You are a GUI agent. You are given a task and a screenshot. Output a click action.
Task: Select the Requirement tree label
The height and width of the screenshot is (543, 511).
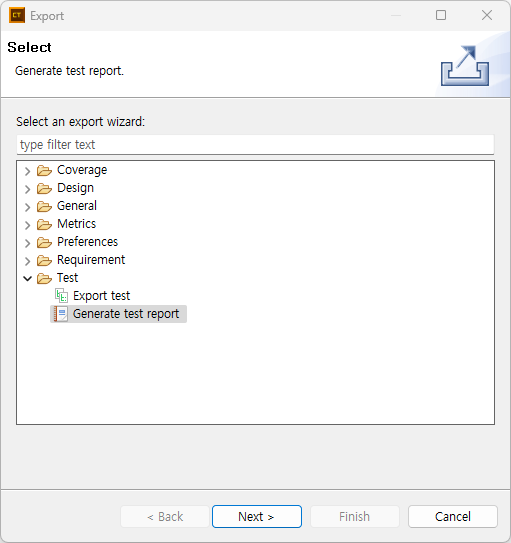[x=91, y=260]
